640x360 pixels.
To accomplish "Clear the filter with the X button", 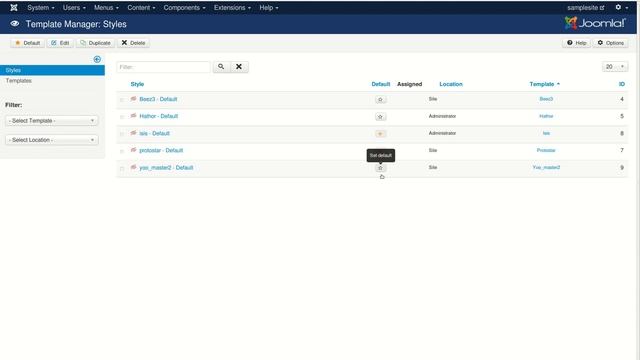I will pyautogui.click(x=239, y=67).
